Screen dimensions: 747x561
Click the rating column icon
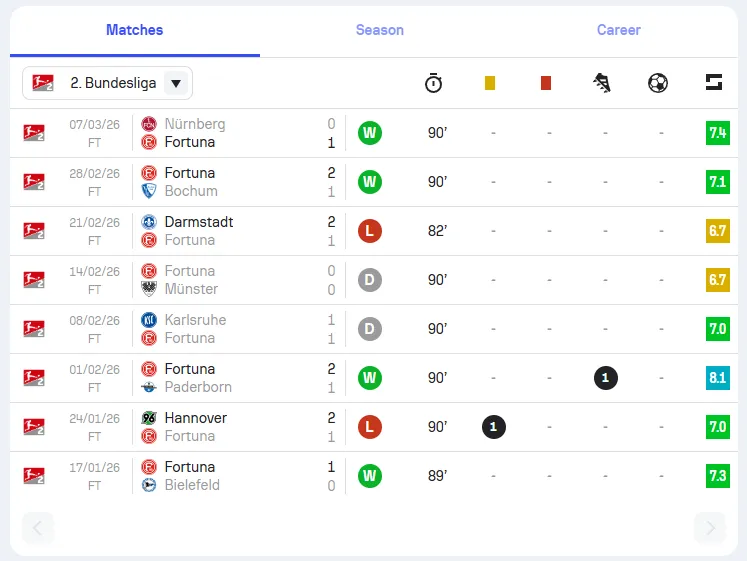click(x=714, y=83)
